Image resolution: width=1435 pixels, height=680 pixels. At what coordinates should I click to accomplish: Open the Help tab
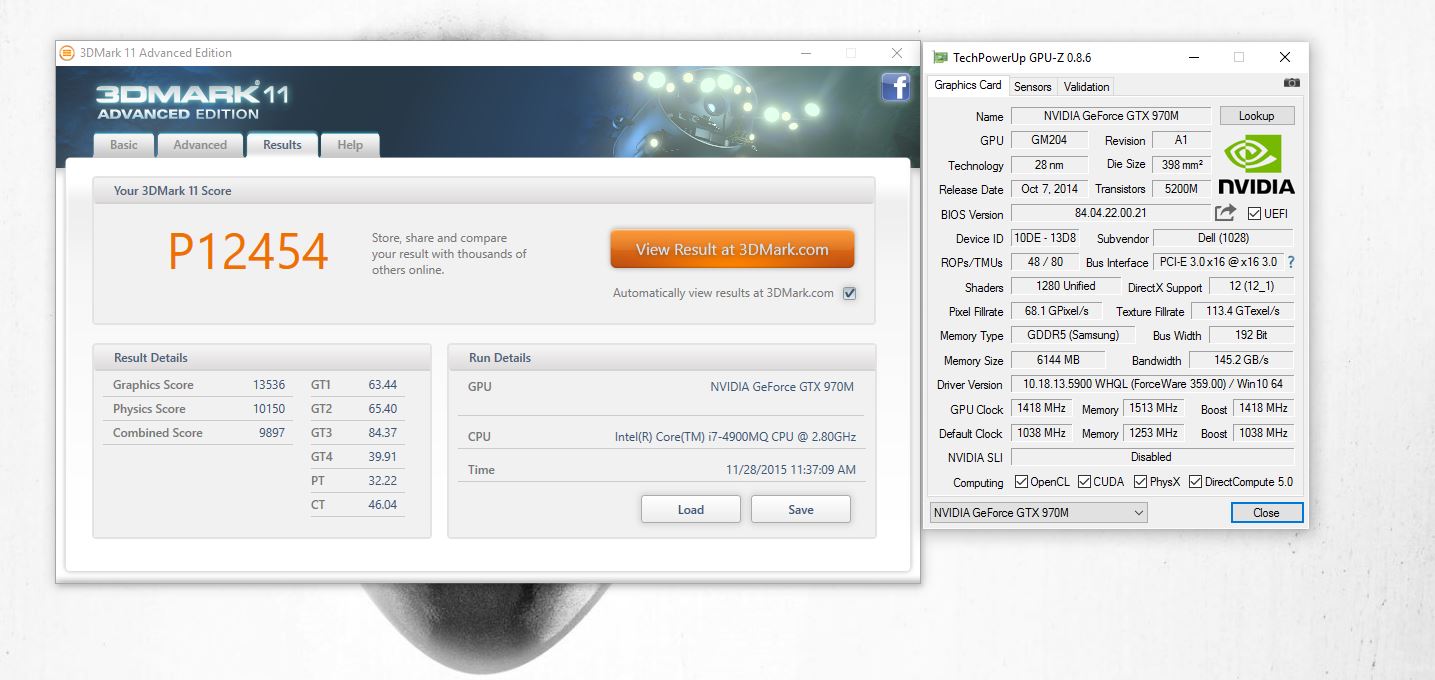point(350,145)
